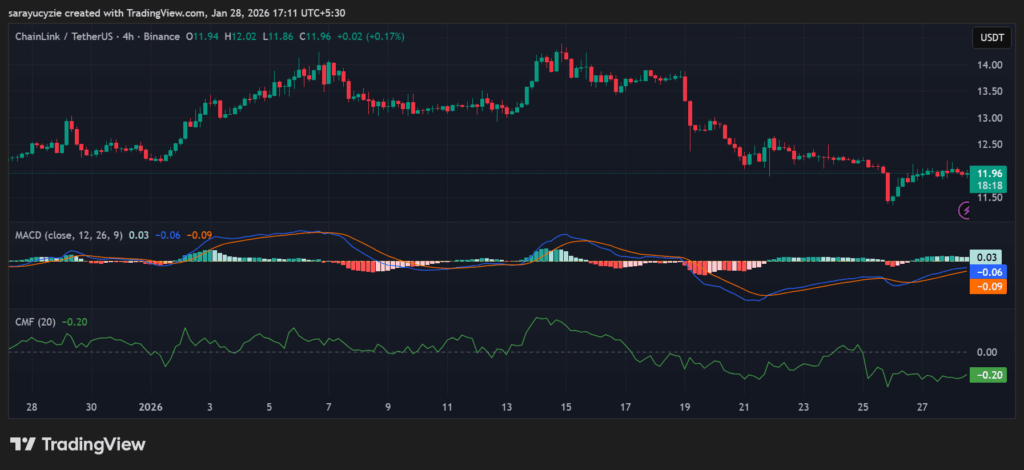This screenshot has height=470, width=1024.
Task: Click the purple lightning event icon
Action: click(965, 210)
